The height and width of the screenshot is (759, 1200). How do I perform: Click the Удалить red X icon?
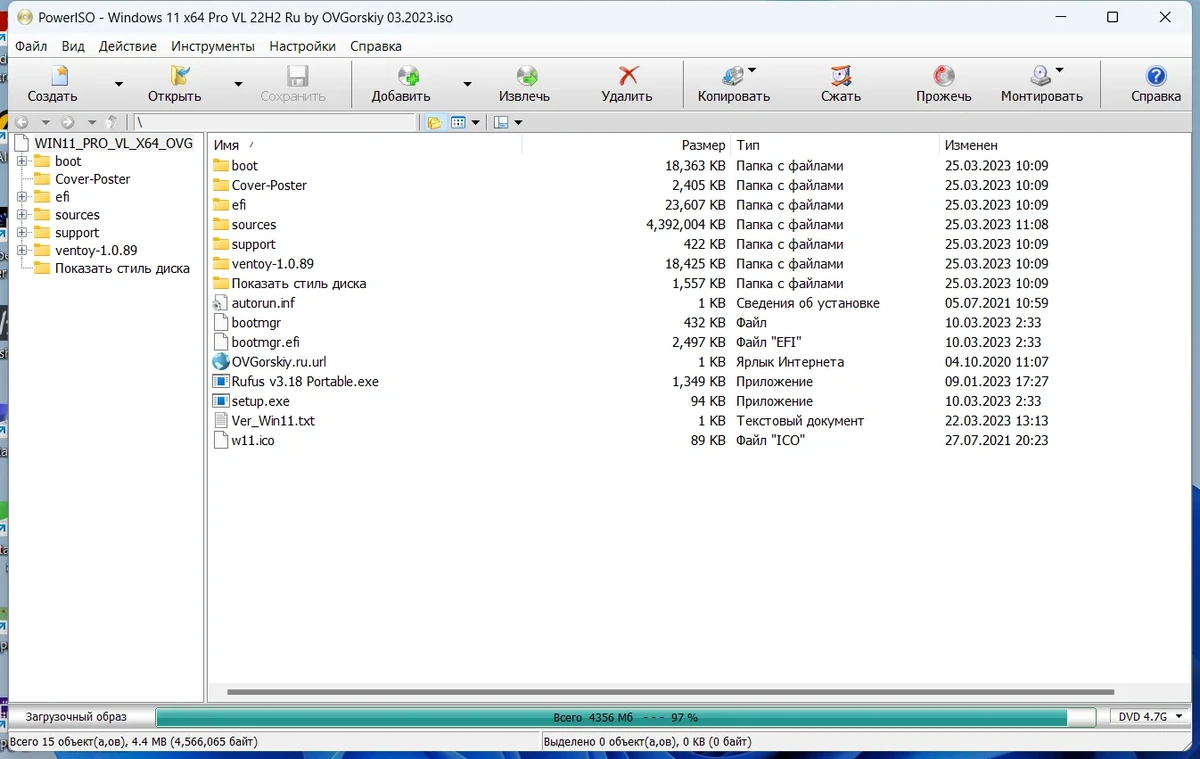628,76
